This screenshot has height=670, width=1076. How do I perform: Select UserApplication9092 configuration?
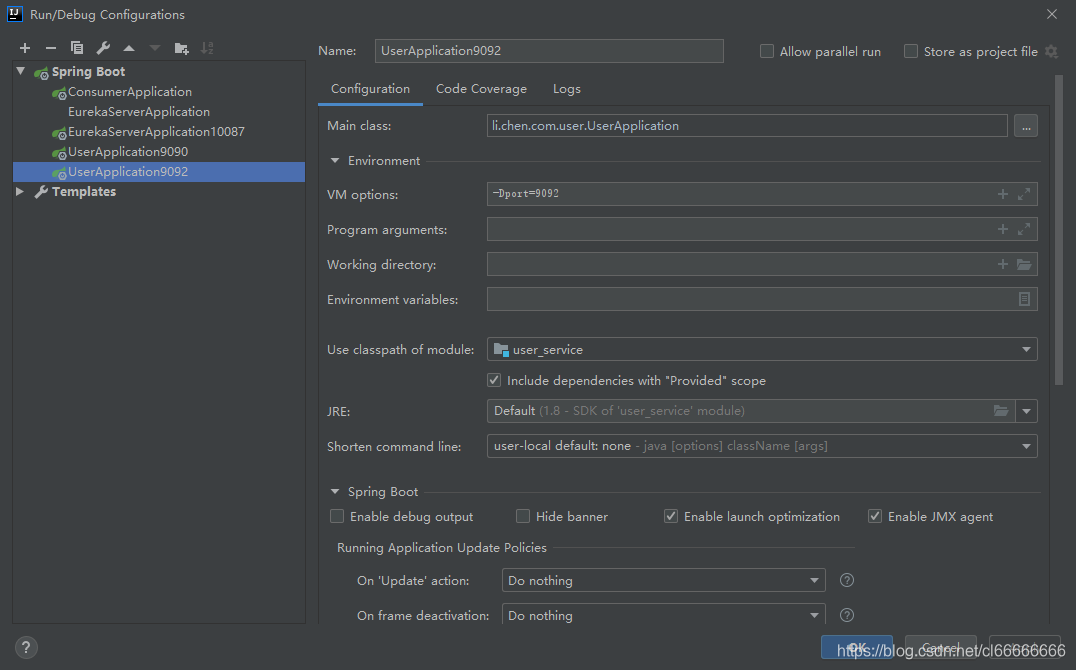pyautogui.click(x=159, y=172)
